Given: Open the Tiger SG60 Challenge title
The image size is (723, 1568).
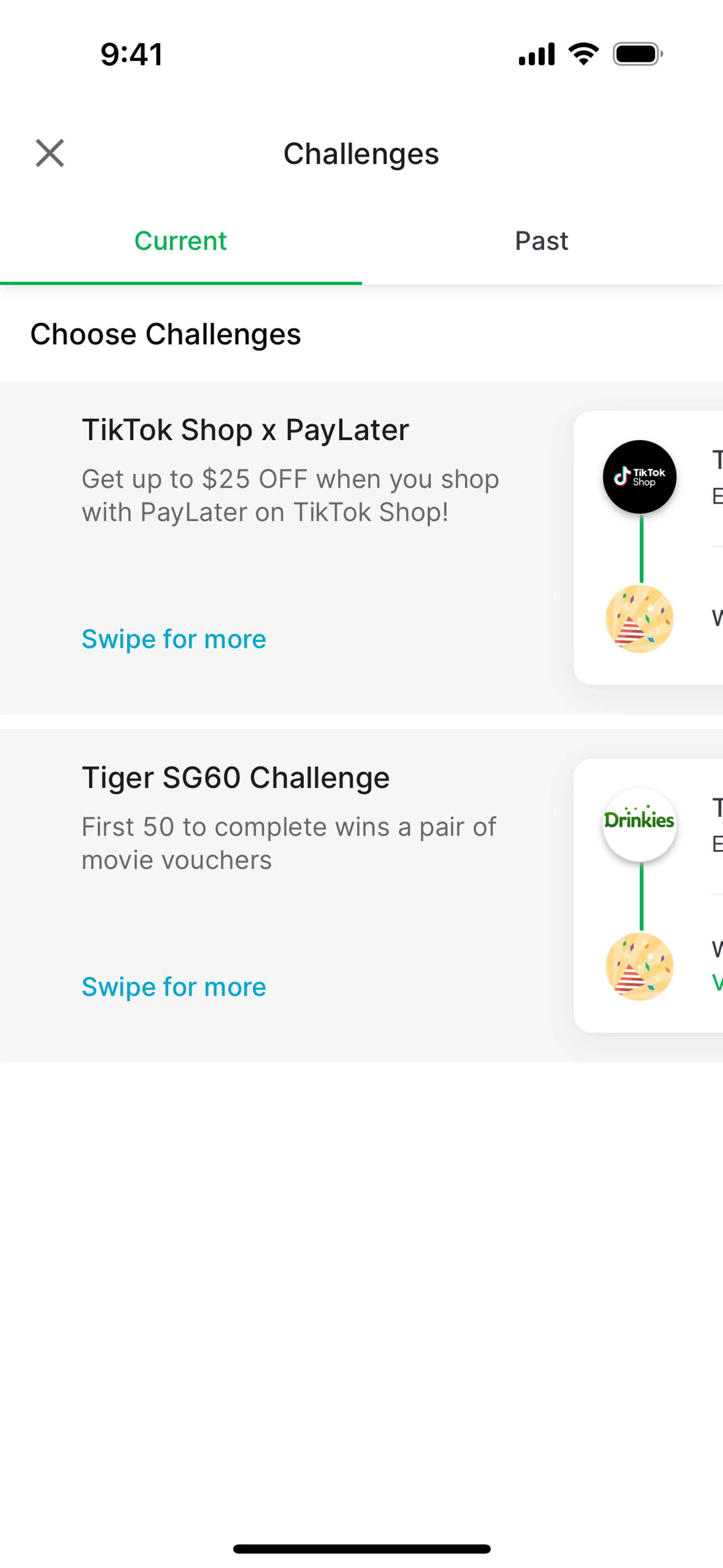Looking at the screenshot, I should pyautogui.click(x=235, y=777).
